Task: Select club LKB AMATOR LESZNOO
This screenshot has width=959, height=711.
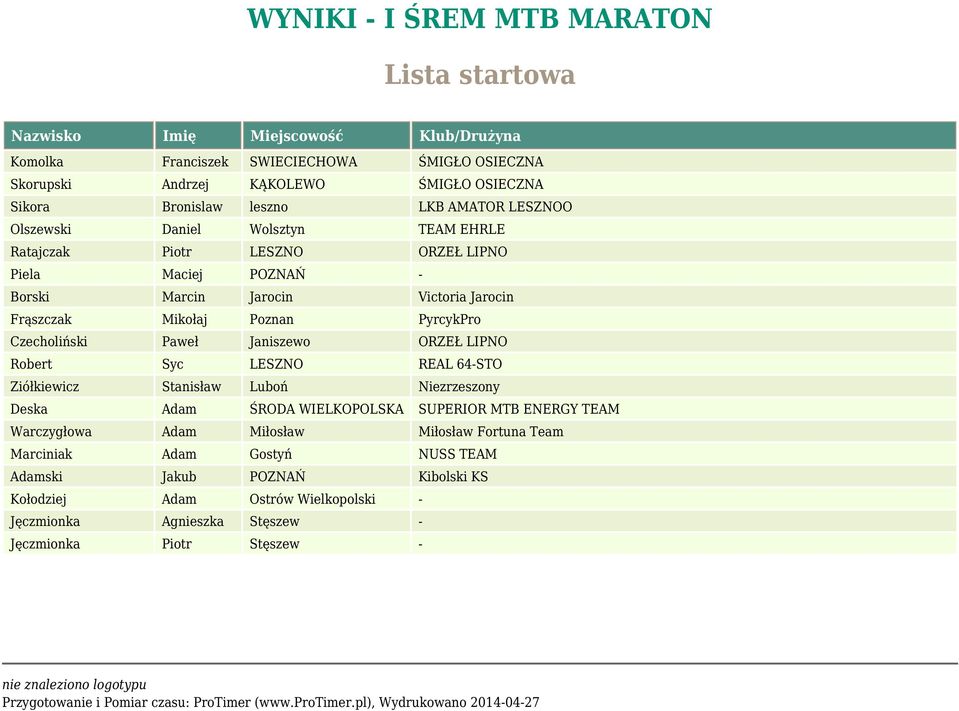Action: pos(495,207)
